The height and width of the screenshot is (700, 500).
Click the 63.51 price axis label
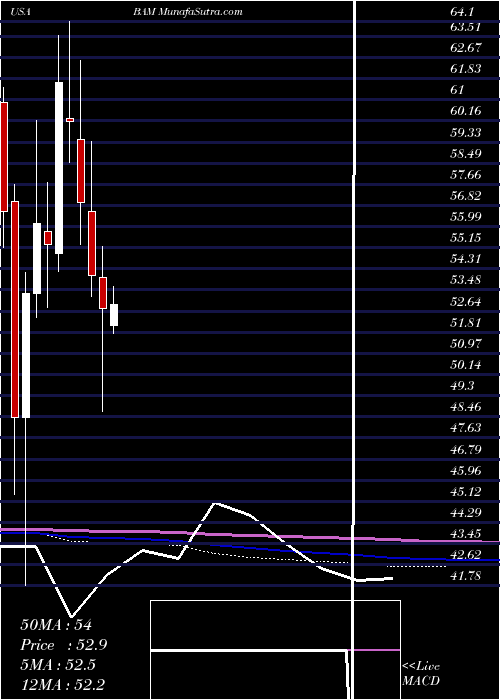pyautogui.click(x=465, y=27)
